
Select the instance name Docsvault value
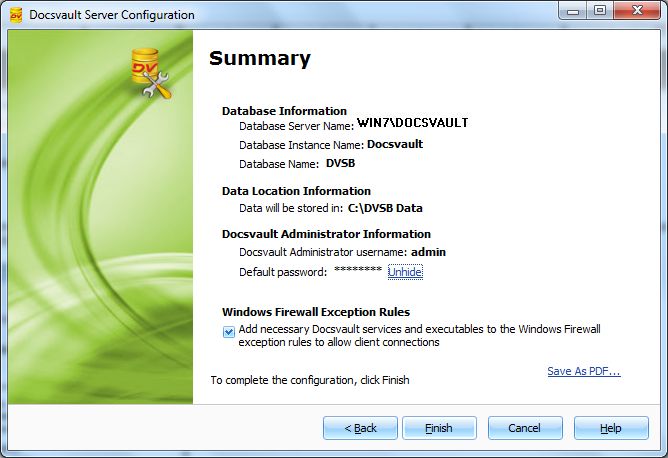(x=395, y=144)
